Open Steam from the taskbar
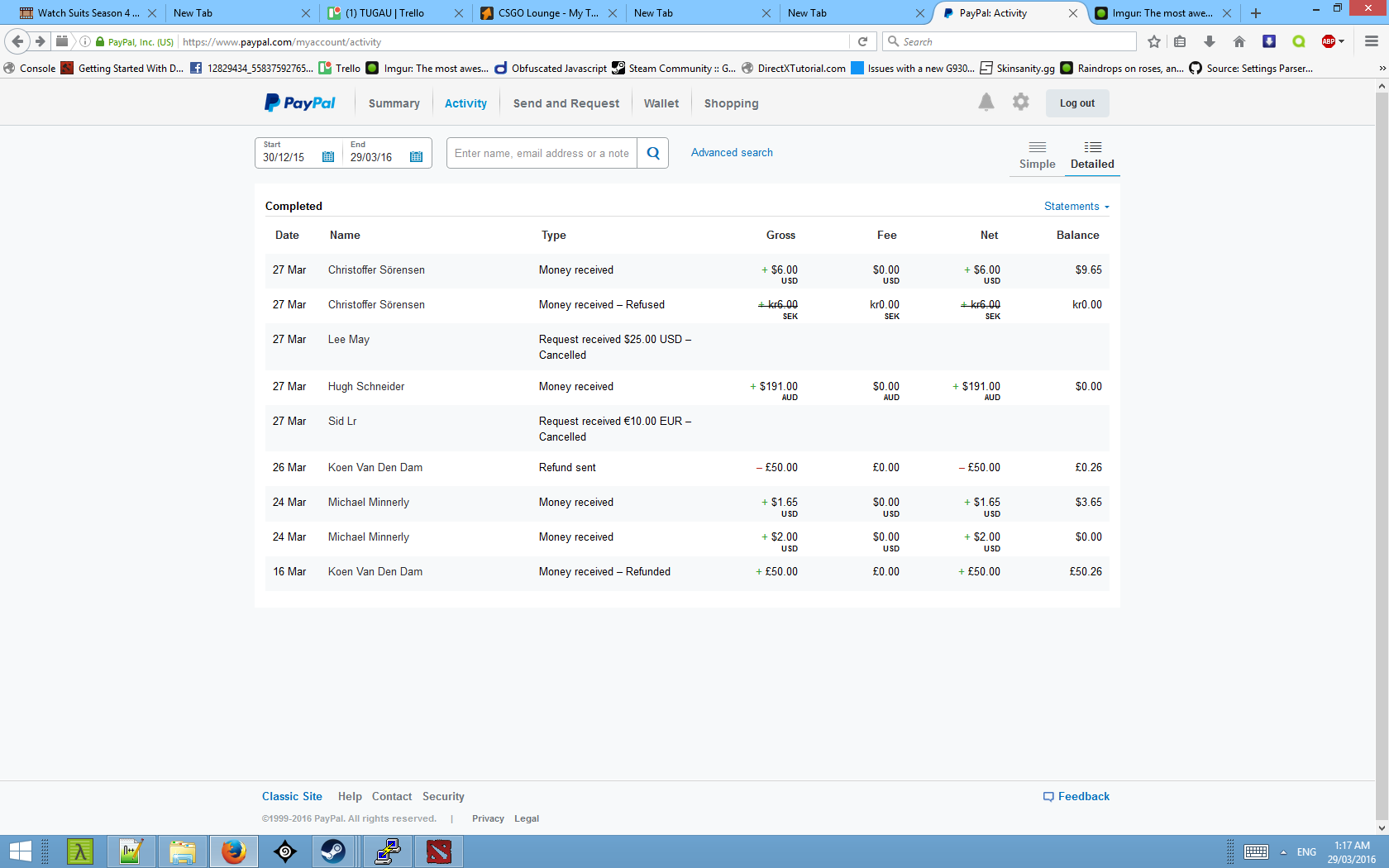 (333, 851)
